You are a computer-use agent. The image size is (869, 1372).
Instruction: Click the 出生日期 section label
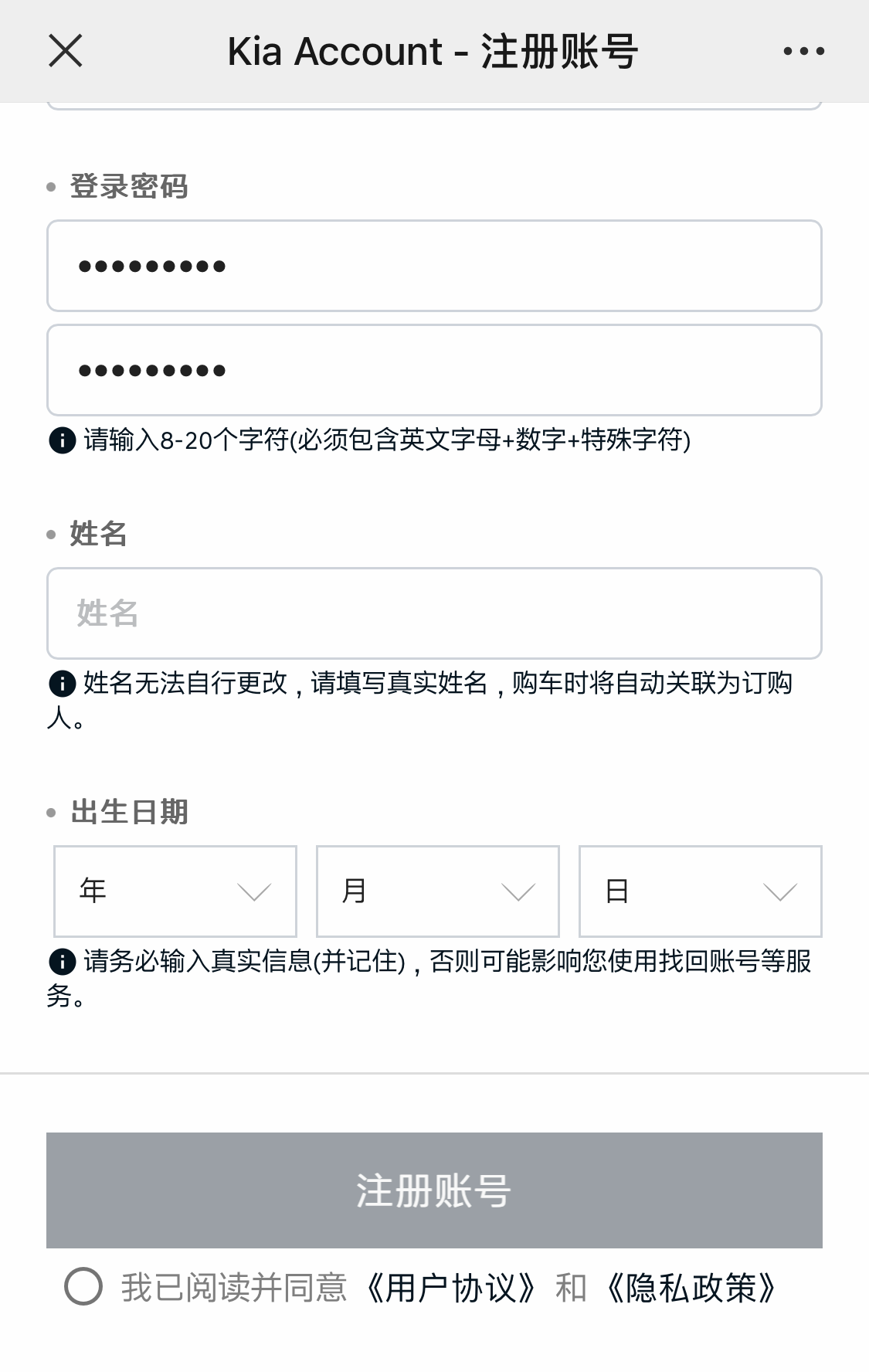(x=129, y=812)
